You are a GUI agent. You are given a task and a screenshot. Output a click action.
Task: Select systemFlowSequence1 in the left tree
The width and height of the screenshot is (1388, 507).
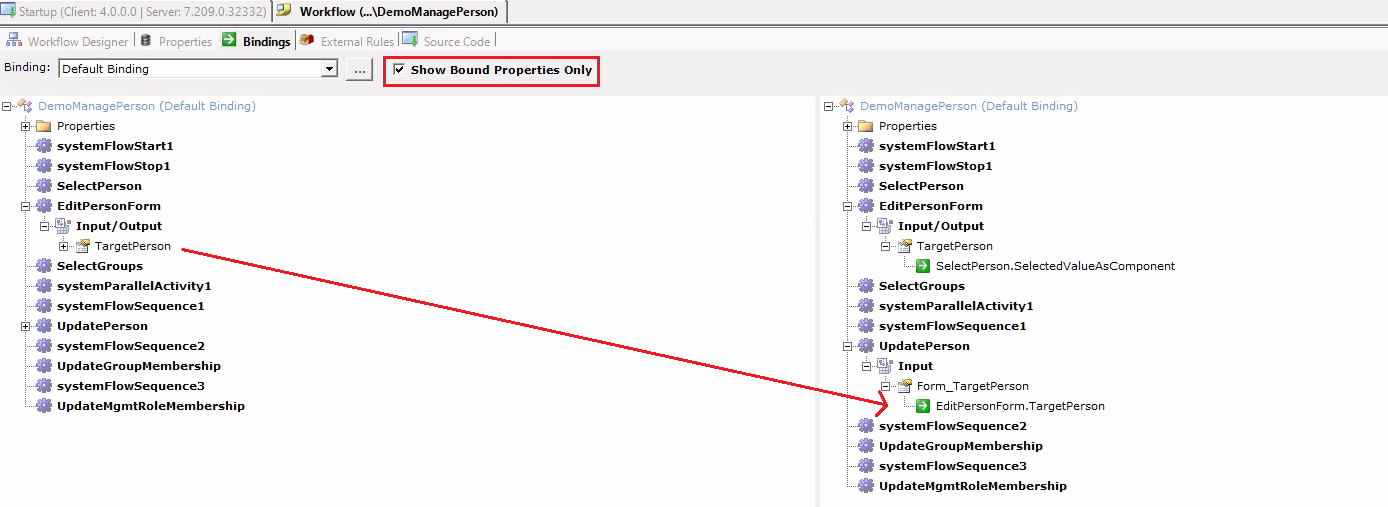point(130,306)
